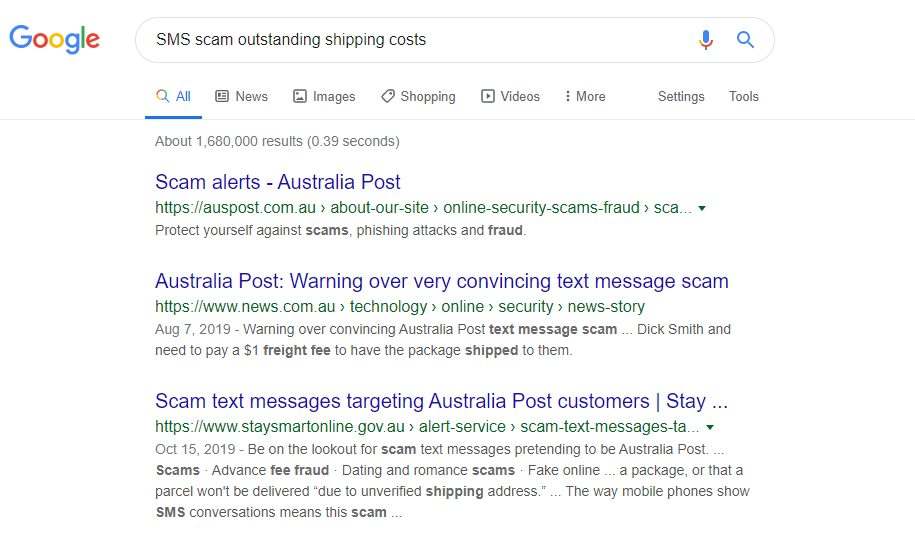Screen dimensions: 915x537
Task: Select the News tab
Action: pyautogui.click(x=242, y=97)
